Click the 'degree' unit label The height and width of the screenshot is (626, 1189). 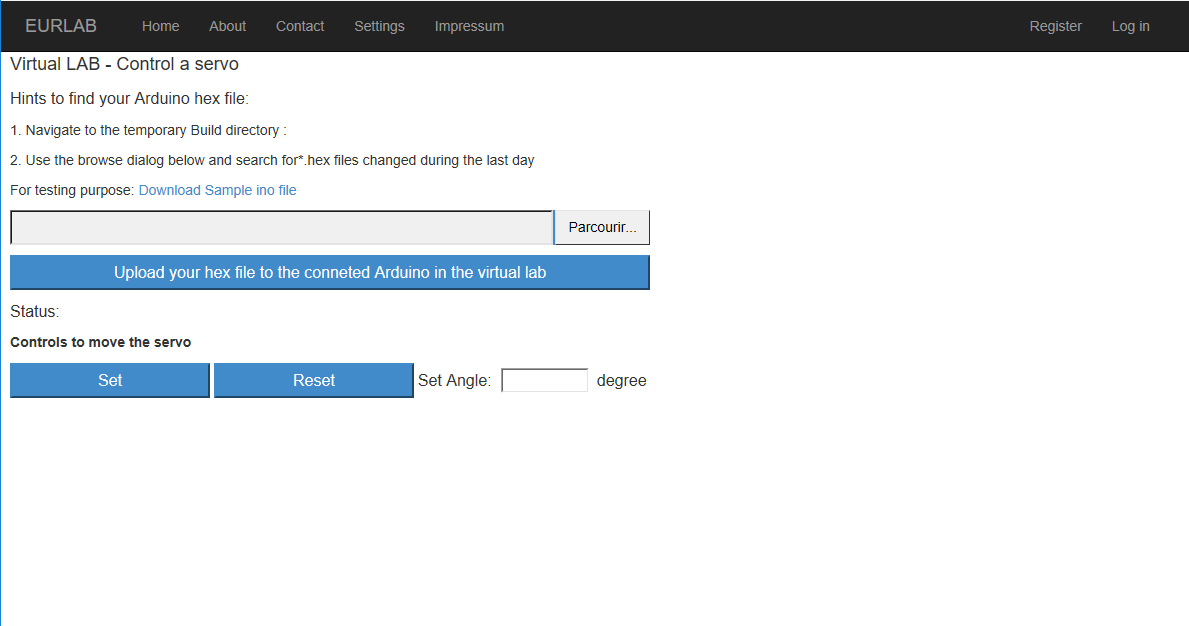(x=621, y=381)
